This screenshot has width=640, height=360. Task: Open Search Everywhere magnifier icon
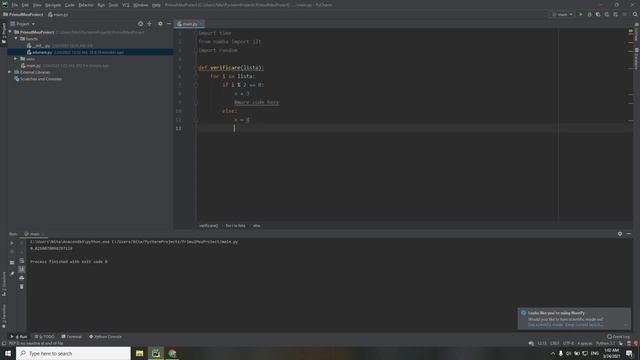tap(635, 14)
